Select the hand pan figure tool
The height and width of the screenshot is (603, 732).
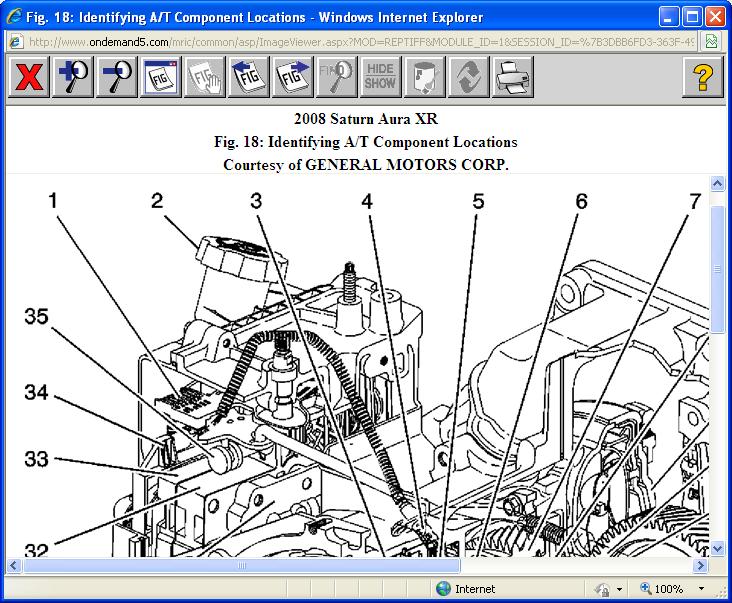point(204,77)
